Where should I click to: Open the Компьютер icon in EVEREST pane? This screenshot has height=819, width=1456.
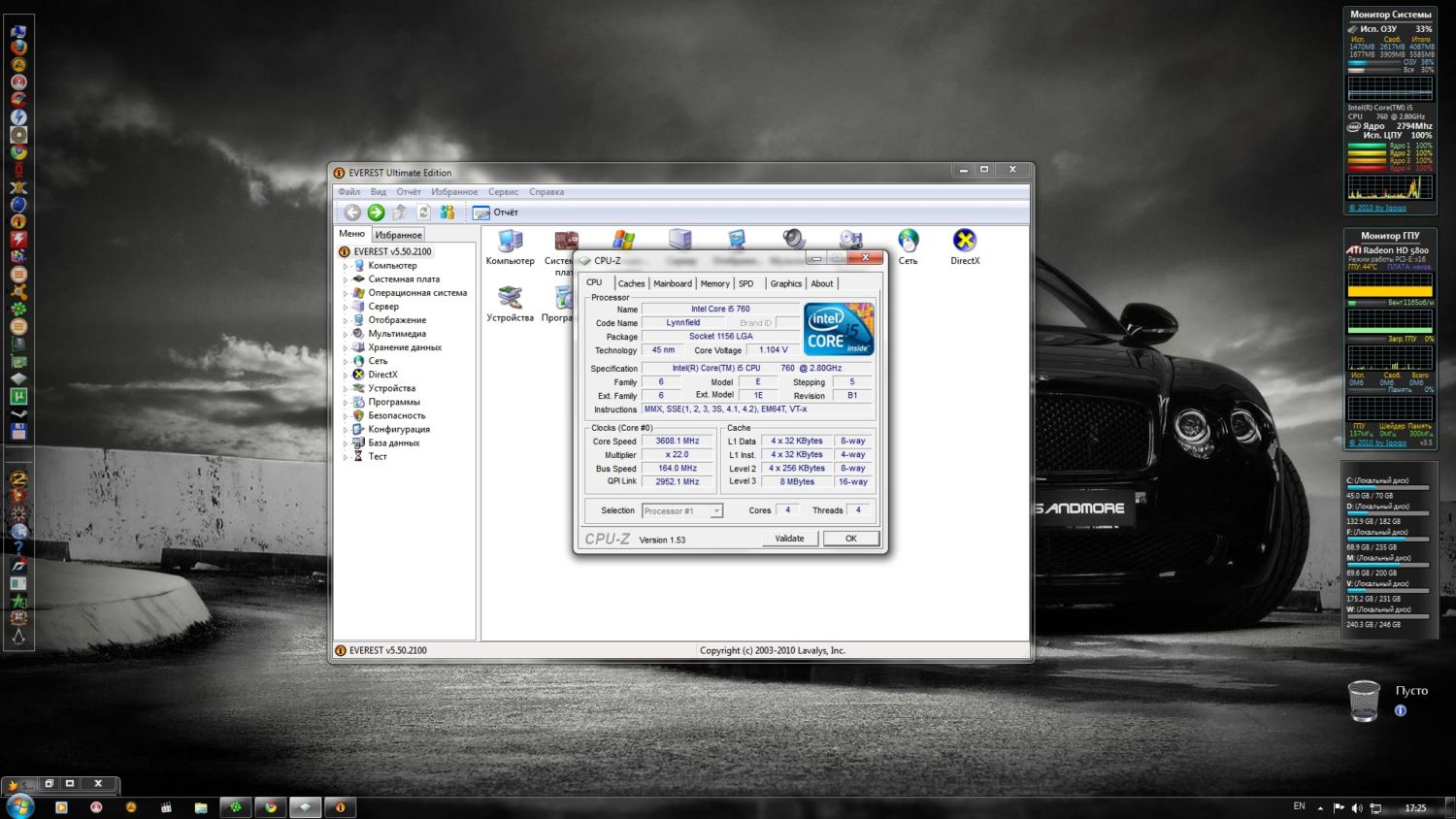pos(510,246)
